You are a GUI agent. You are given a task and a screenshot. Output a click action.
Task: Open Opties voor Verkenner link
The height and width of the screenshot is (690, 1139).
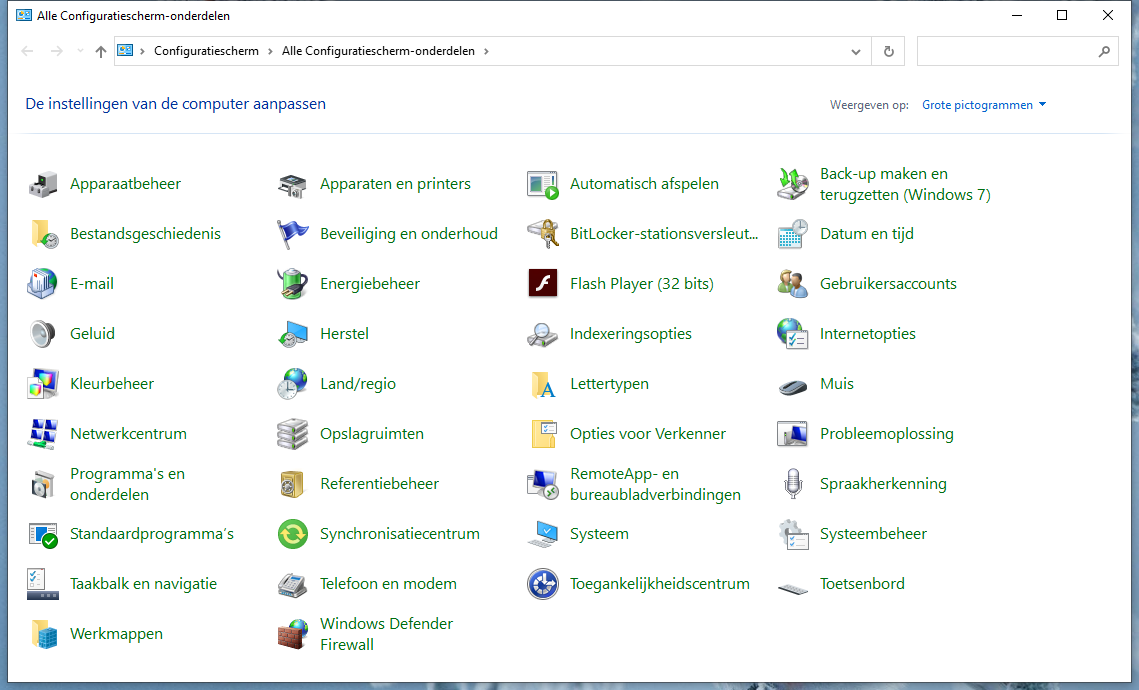pyautogui.click(x=648, y=434)
